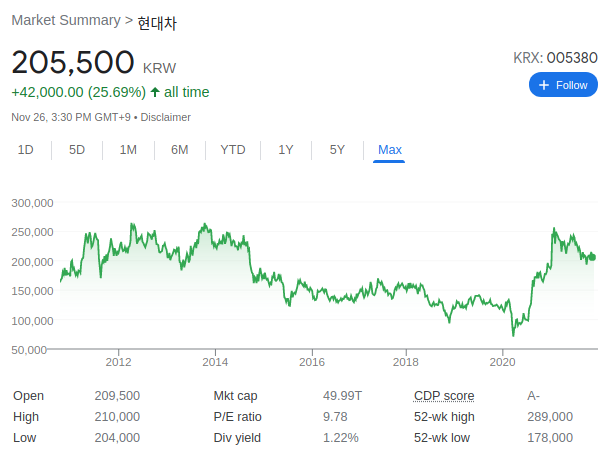Click the 300,000 y-axis label
The image size is (607, 458).
[x=33, y=203]
